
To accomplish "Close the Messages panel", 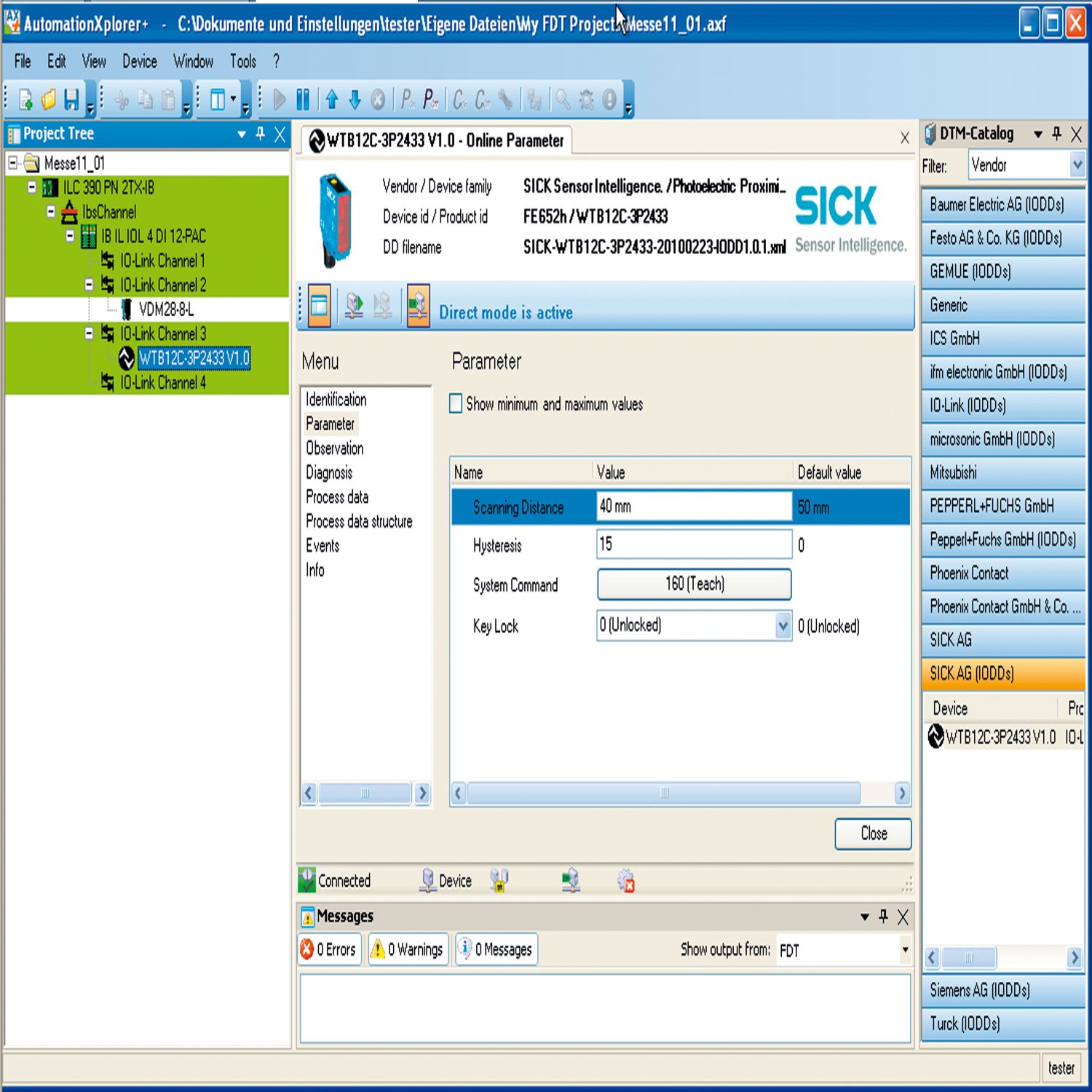I will pos(903,917).
